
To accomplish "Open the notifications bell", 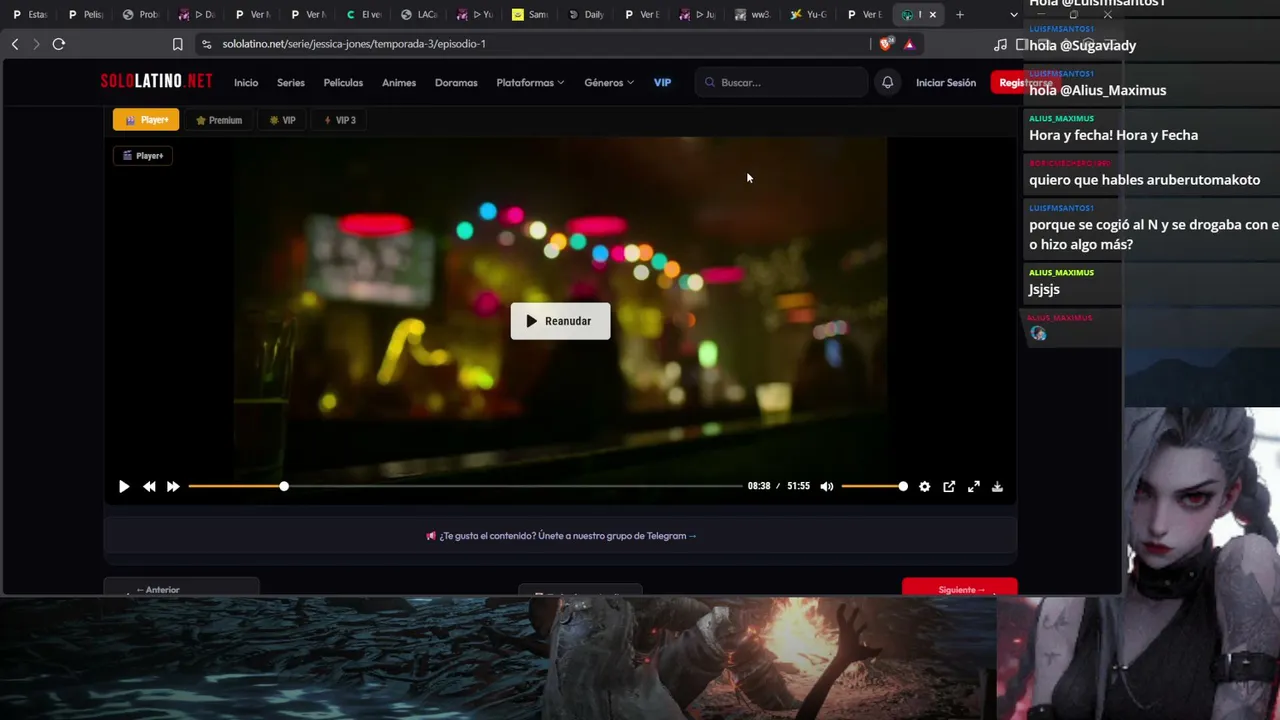I will (887, 83).
